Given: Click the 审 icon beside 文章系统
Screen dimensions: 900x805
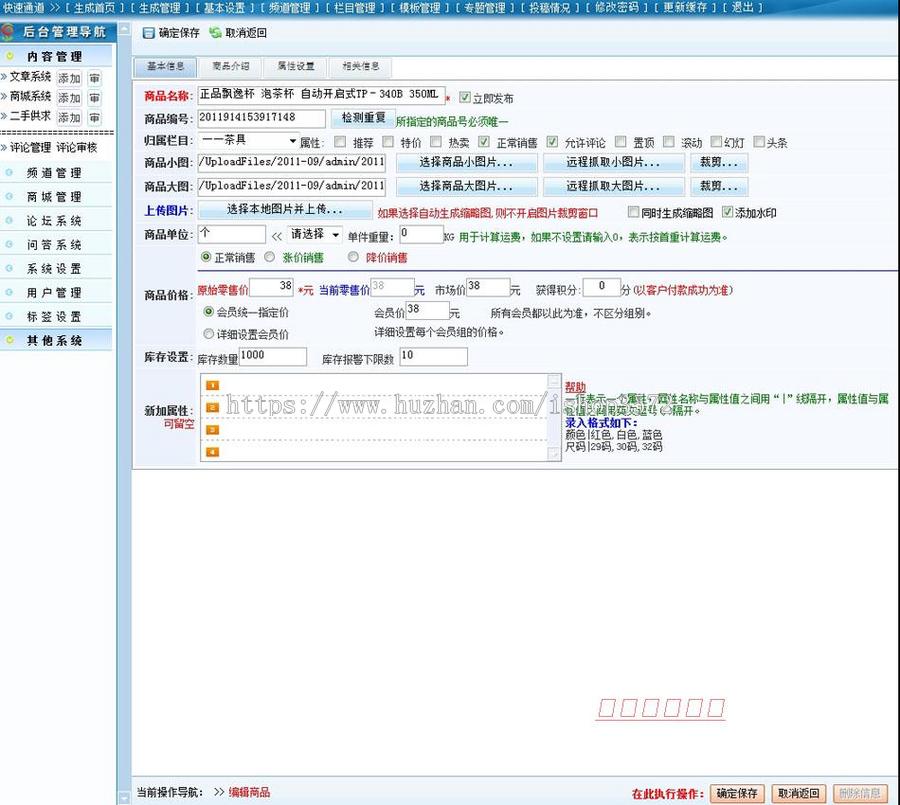Looking at the screenshot, I should tap(94, 78).
